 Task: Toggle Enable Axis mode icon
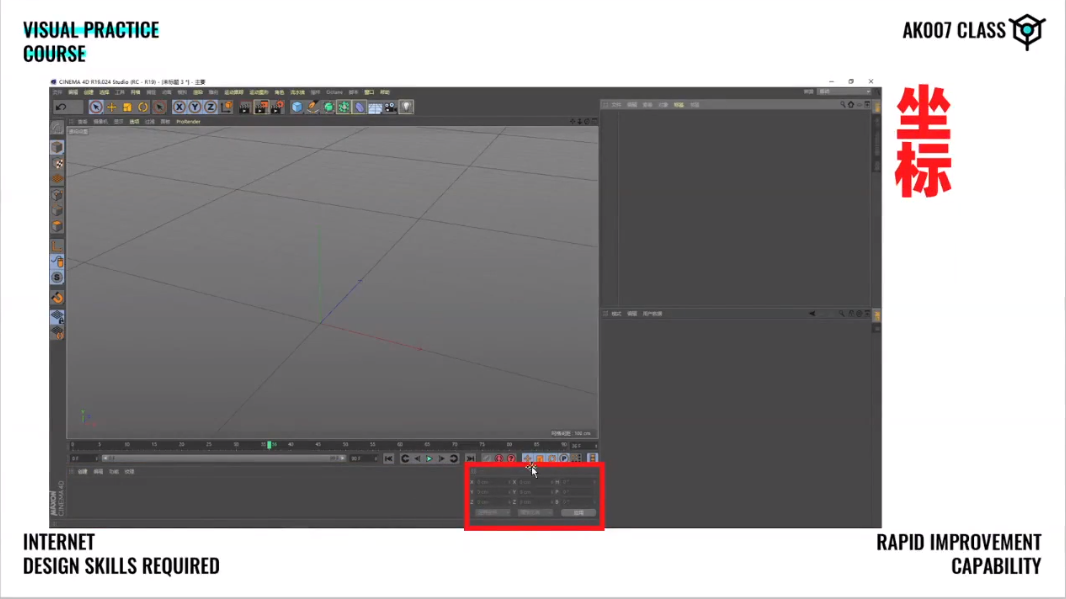pyautogui.click(x=58, y=245)
